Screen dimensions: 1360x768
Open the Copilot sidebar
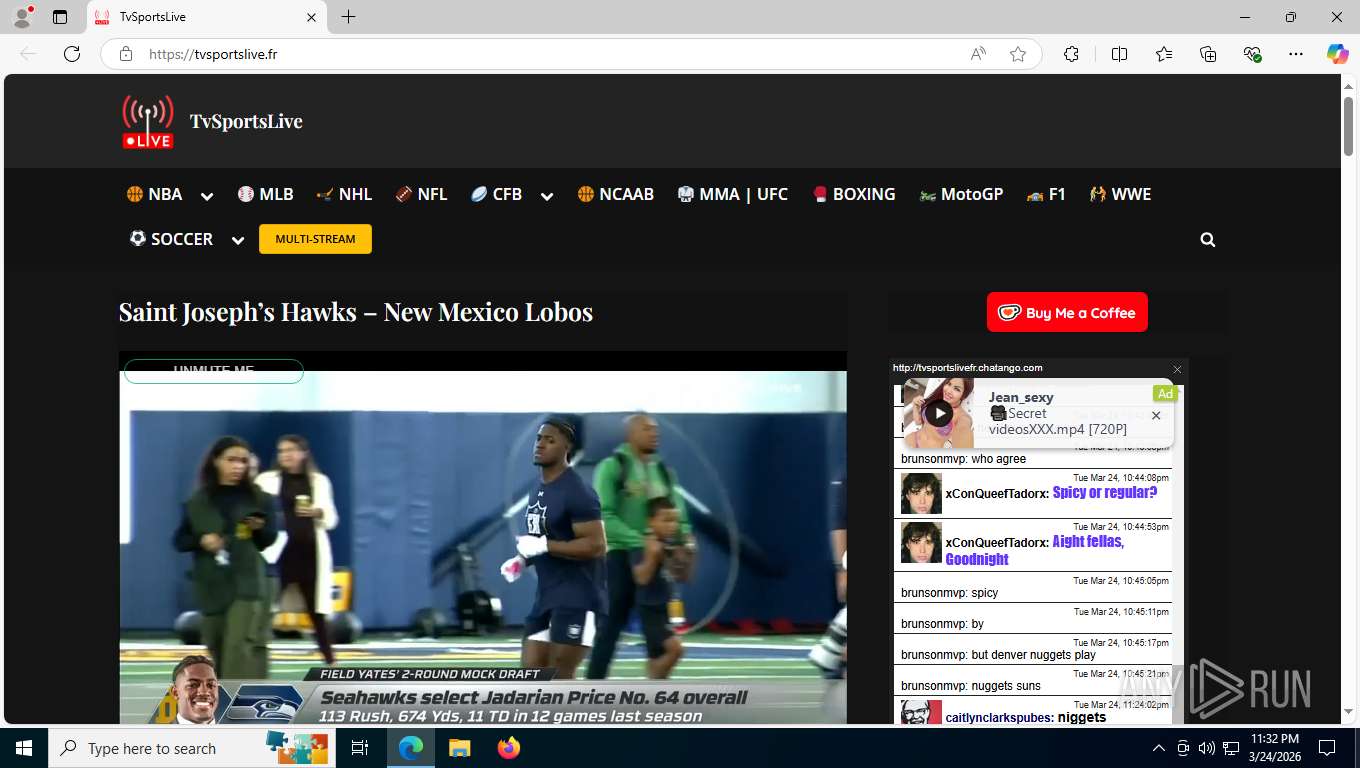(x=1338, y=54)
